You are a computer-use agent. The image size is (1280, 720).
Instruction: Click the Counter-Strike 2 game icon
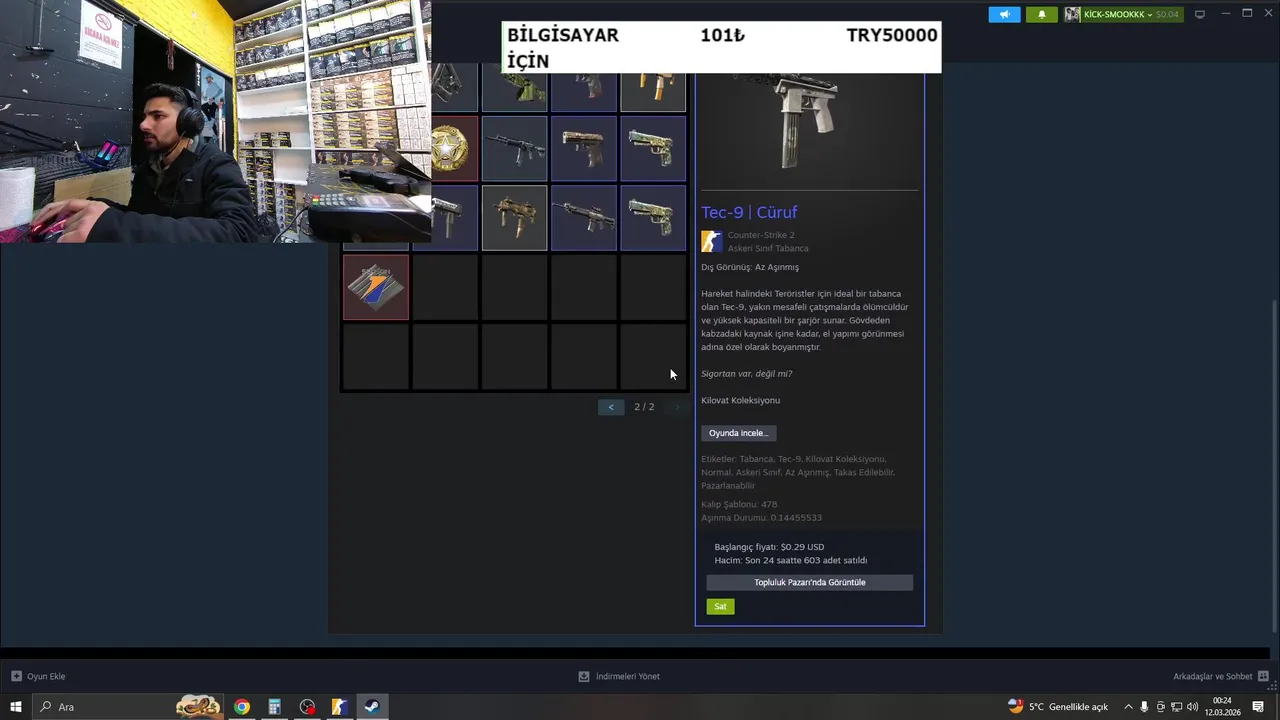[x=711, y=241]
